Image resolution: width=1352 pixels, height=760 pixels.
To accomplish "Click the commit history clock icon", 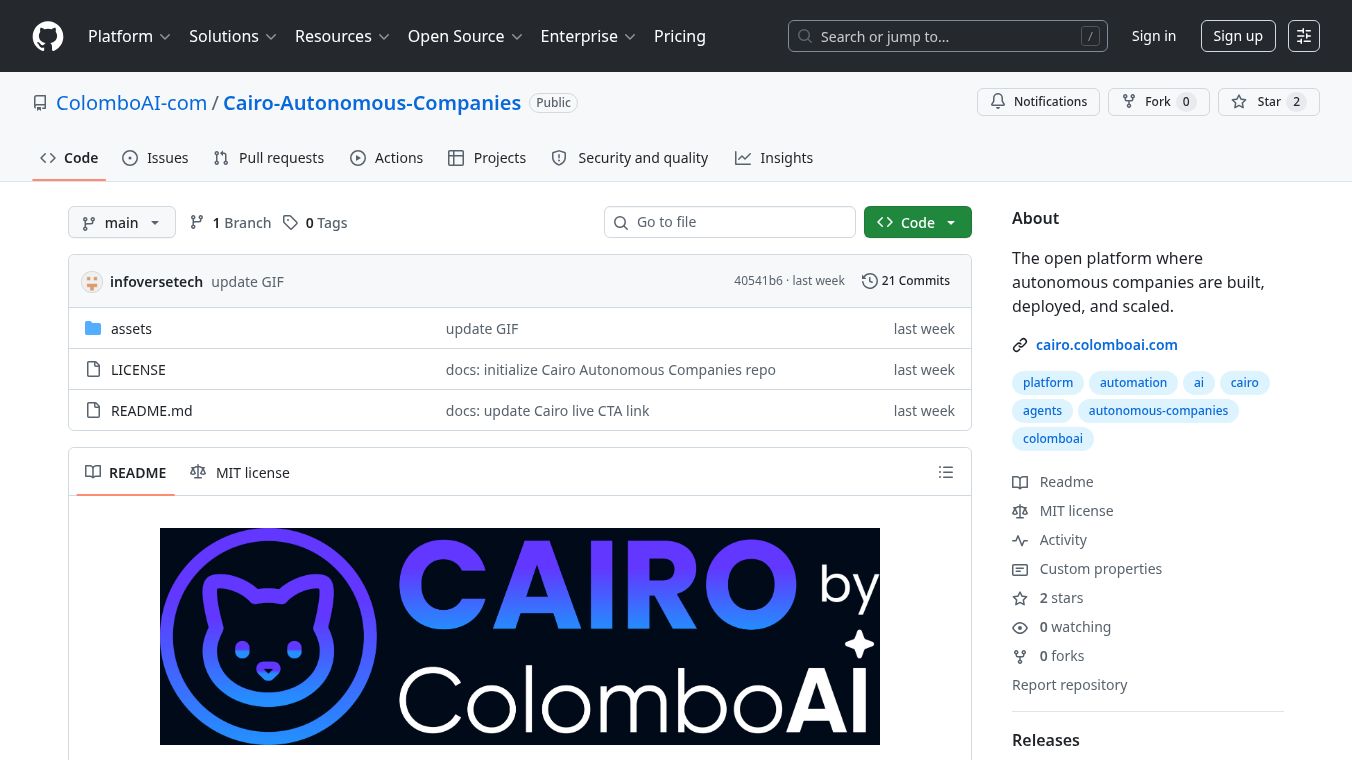I will click(870, 281).
